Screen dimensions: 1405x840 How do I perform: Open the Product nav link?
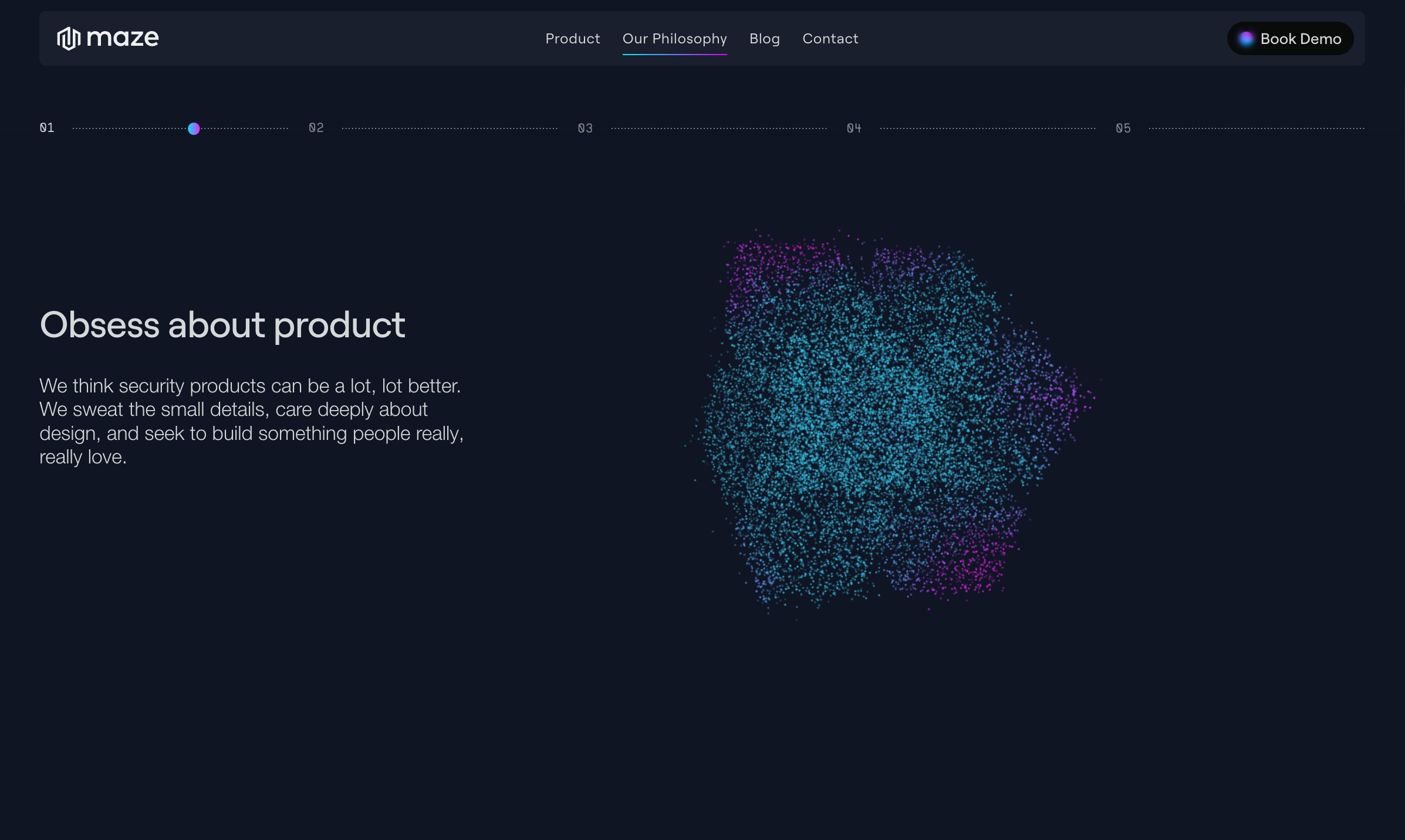click(x=572, y=39)
